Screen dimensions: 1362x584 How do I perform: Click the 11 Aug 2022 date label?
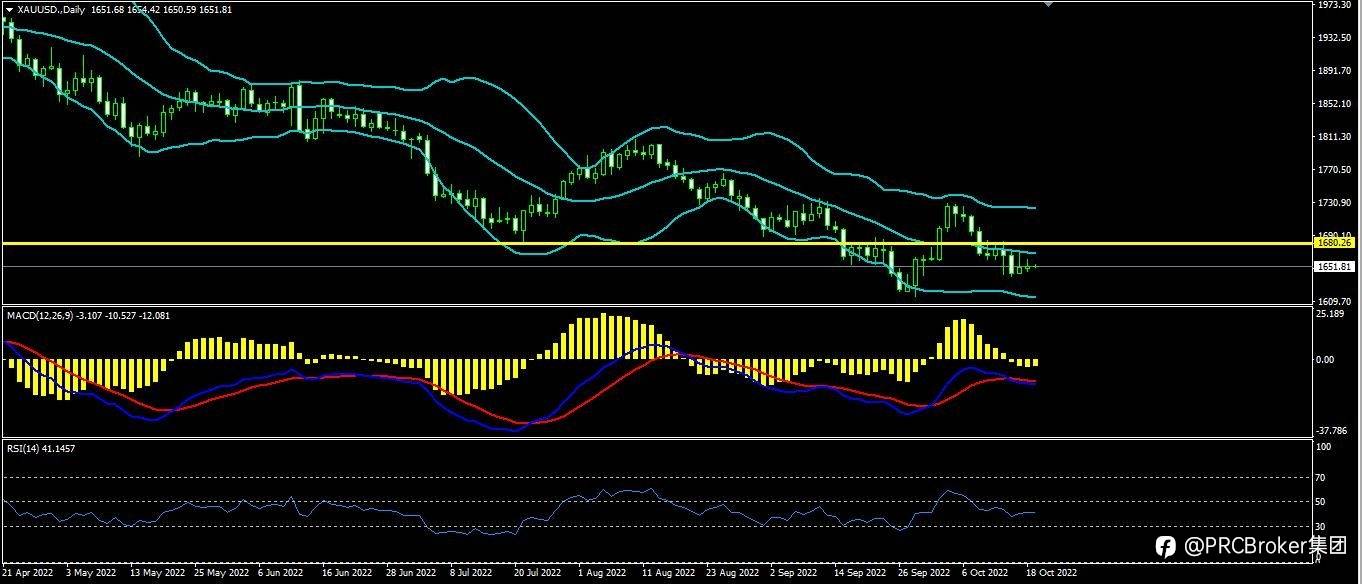(668, 574)
